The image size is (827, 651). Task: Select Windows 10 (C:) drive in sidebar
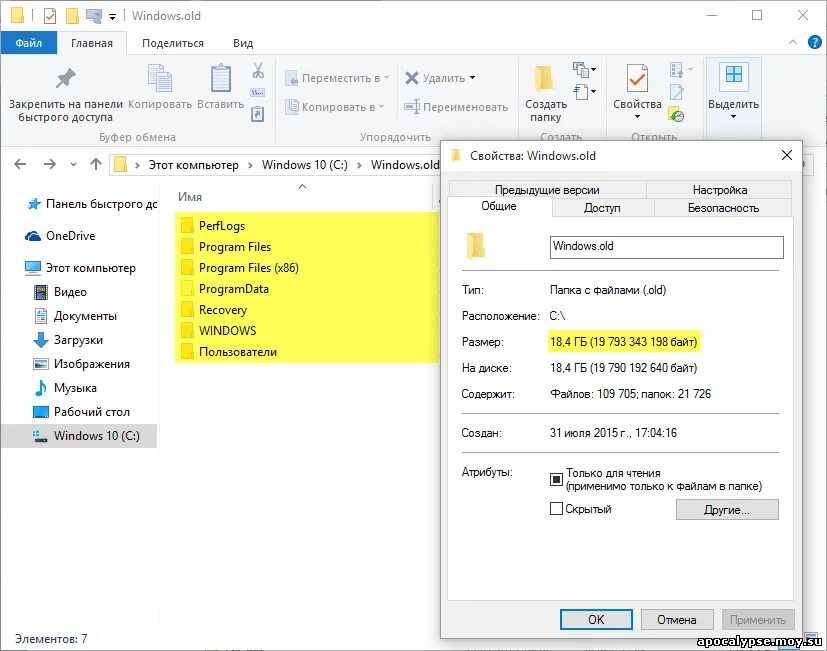coord(79,436)
